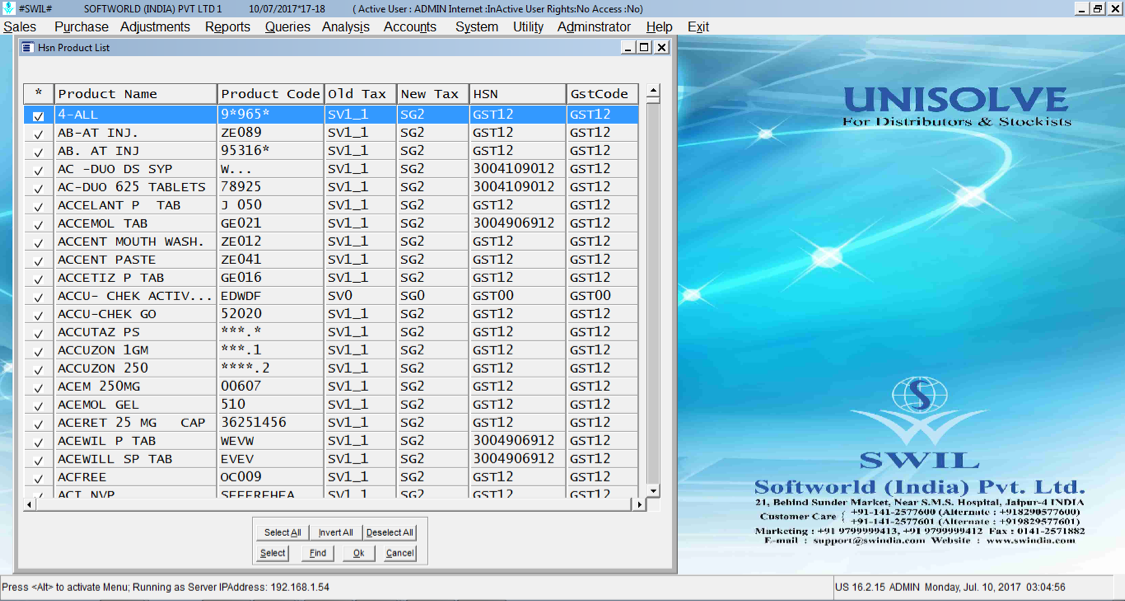Click the Product Code column header
The height and width of the screenshot is (601, 1125).
coord(270,94)
